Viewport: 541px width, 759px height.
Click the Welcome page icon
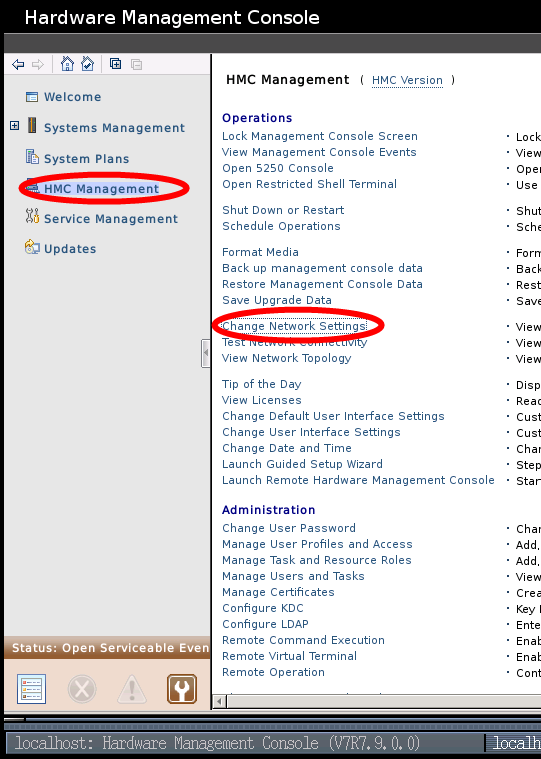(32, 97)
